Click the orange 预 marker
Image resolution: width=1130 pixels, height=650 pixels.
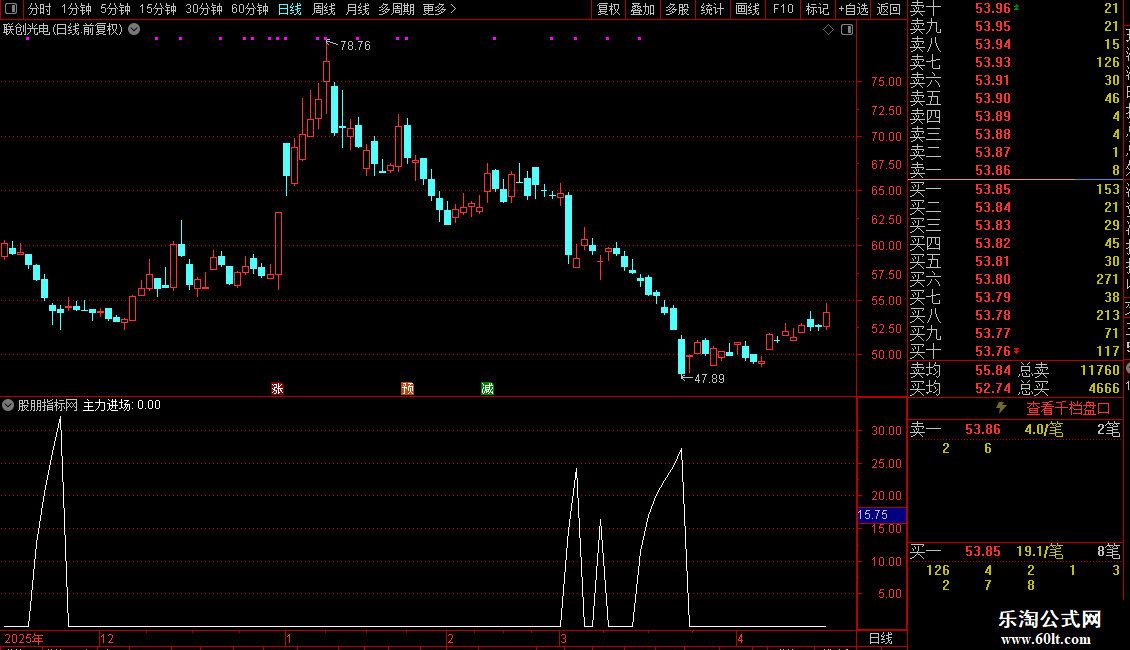407,388
